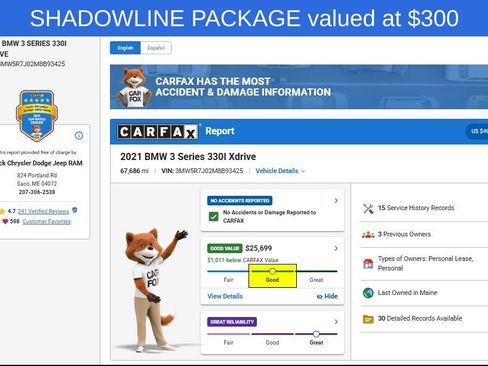The height and width of the screenshot is (366, 488).
Task: Select '30 Detailed Records Available' text
Action: (420, 318)
